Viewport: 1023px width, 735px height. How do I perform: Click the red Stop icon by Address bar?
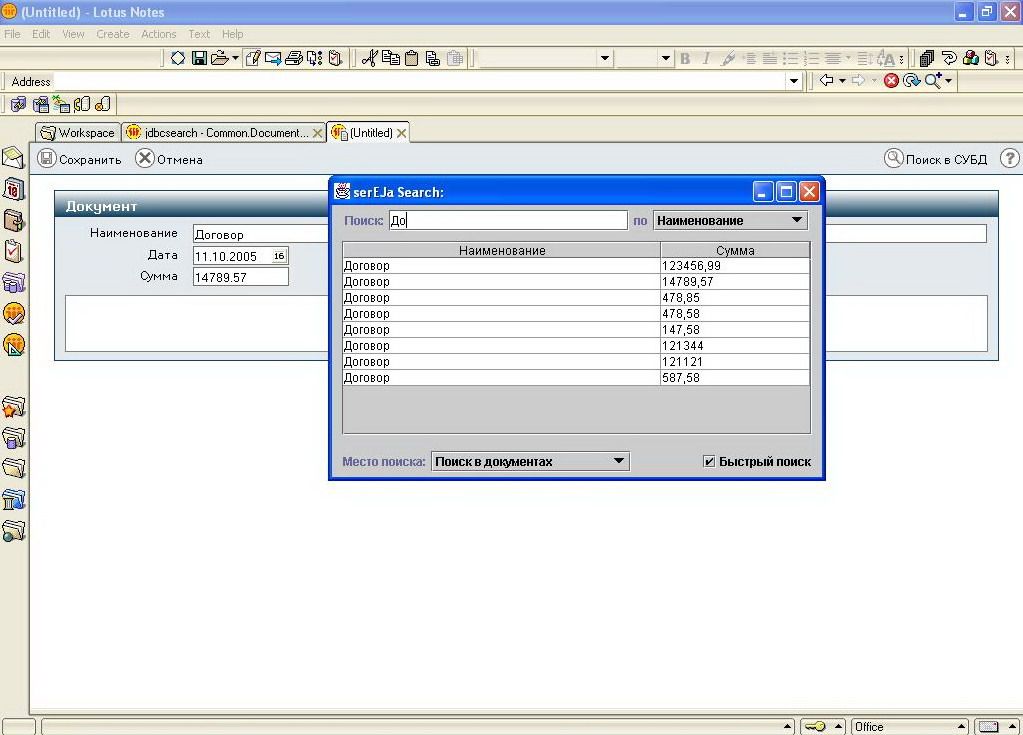[891, 81]
